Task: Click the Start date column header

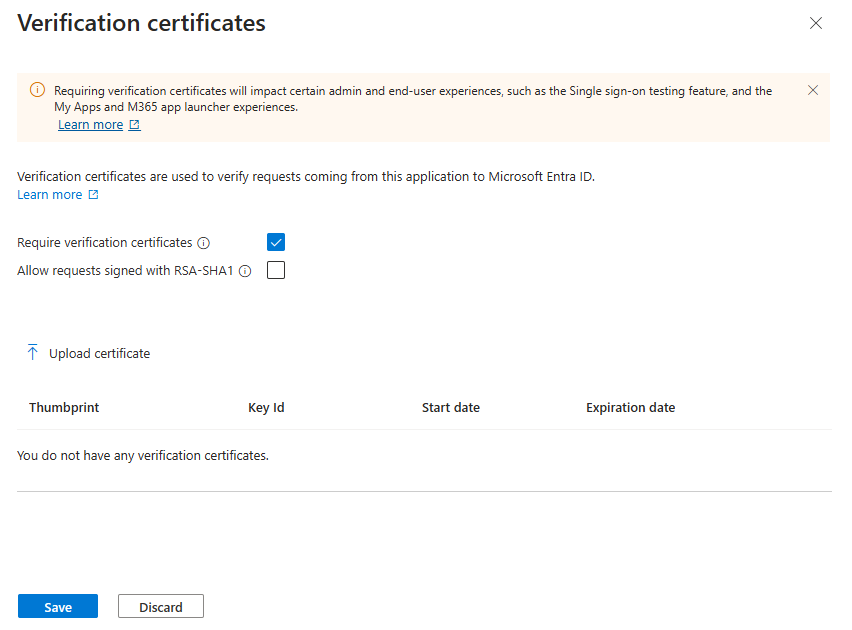Action: 450,408
